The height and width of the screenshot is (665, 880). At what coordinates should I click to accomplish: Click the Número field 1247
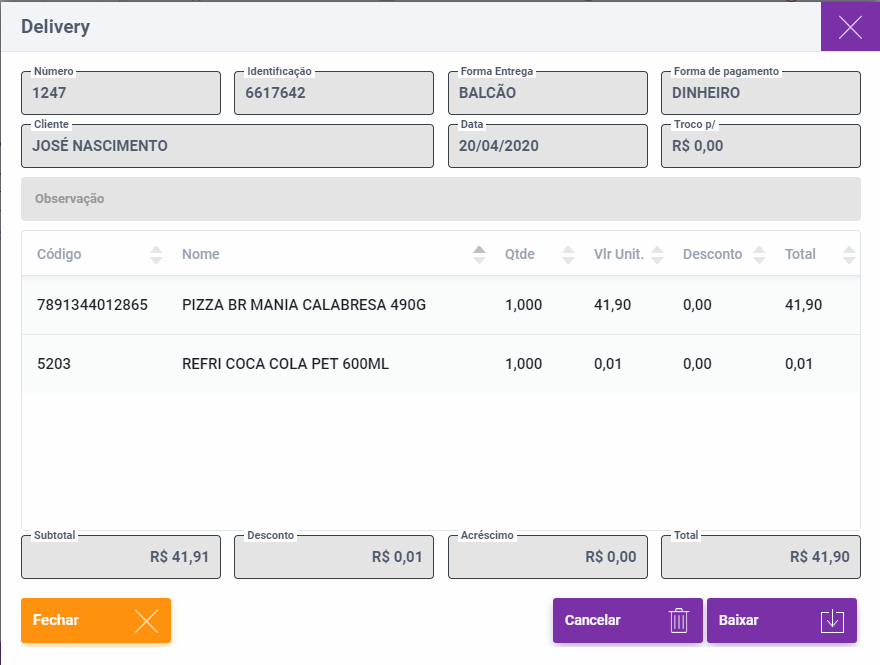click(x=120, y=93)
